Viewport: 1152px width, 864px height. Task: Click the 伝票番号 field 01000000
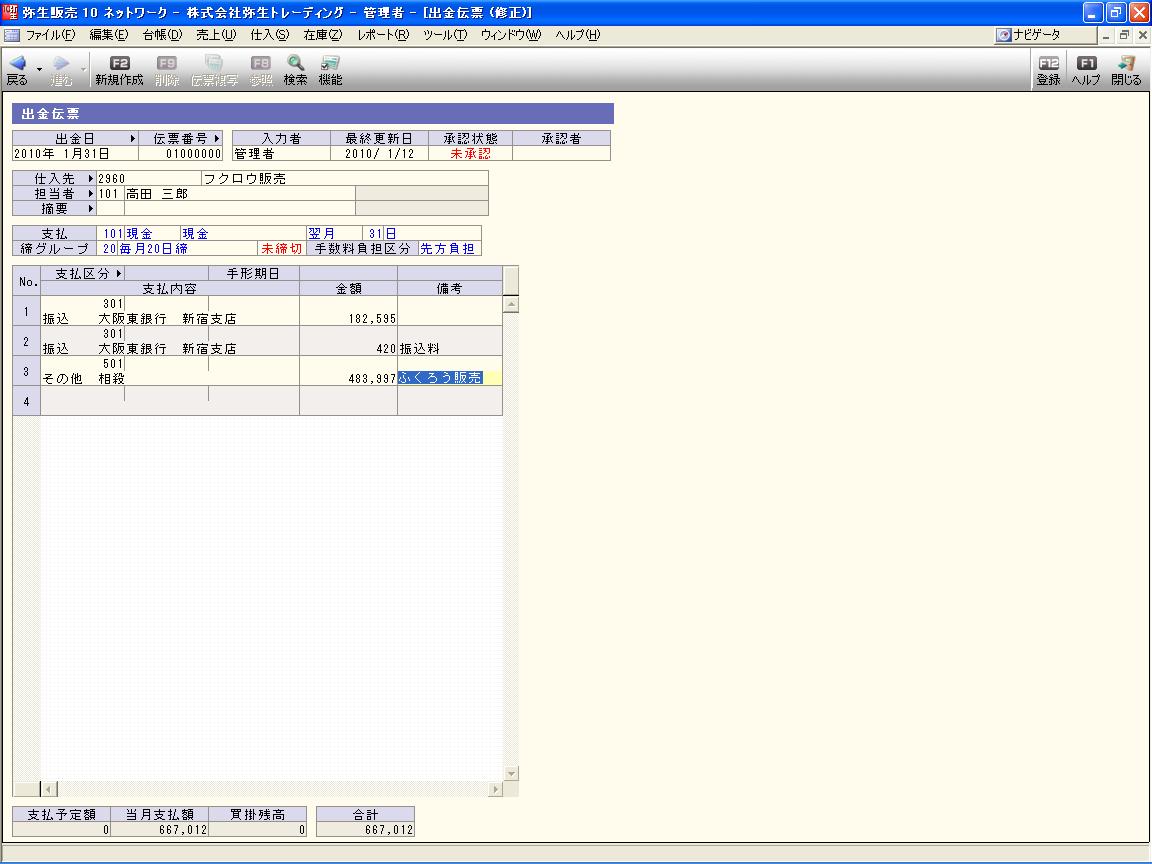click(181, 154)
